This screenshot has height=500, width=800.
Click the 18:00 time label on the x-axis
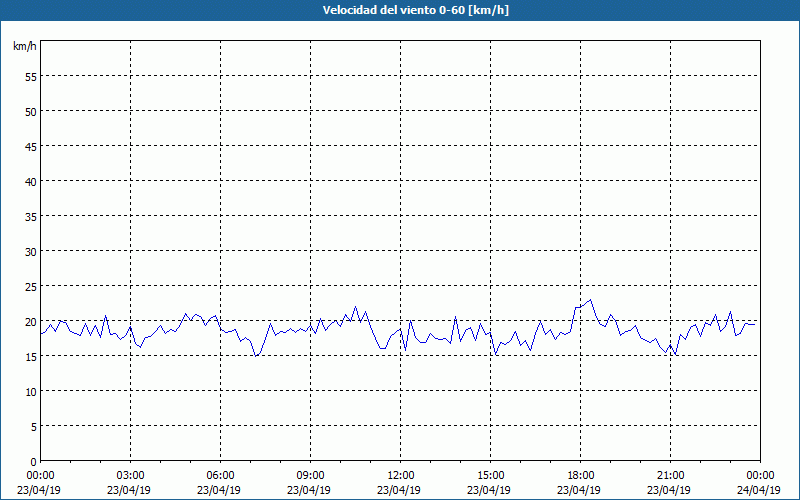point(580,475)
